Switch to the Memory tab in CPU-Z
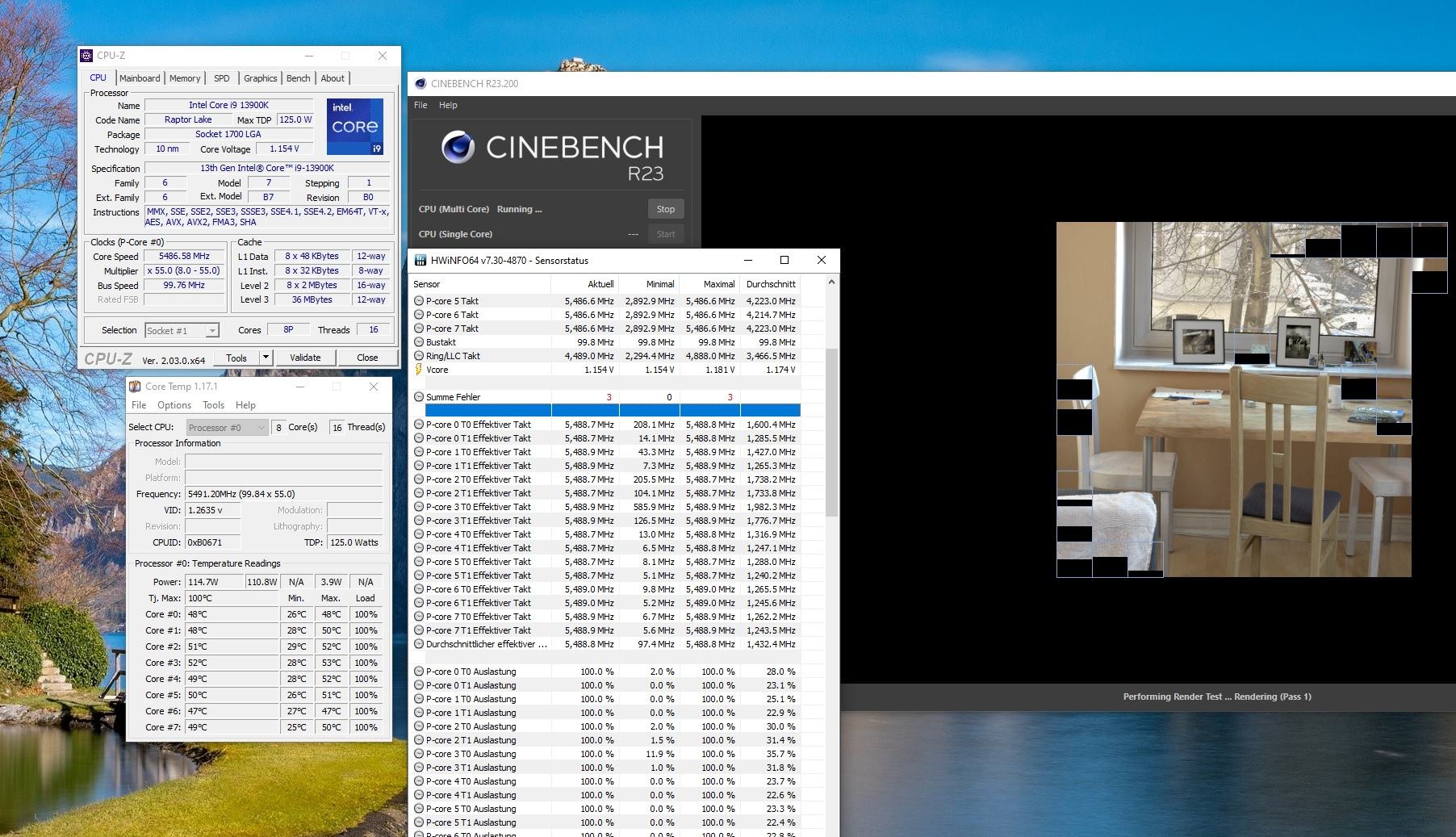The height and width of the screenshot is (837, 1456). coord(185,78)
